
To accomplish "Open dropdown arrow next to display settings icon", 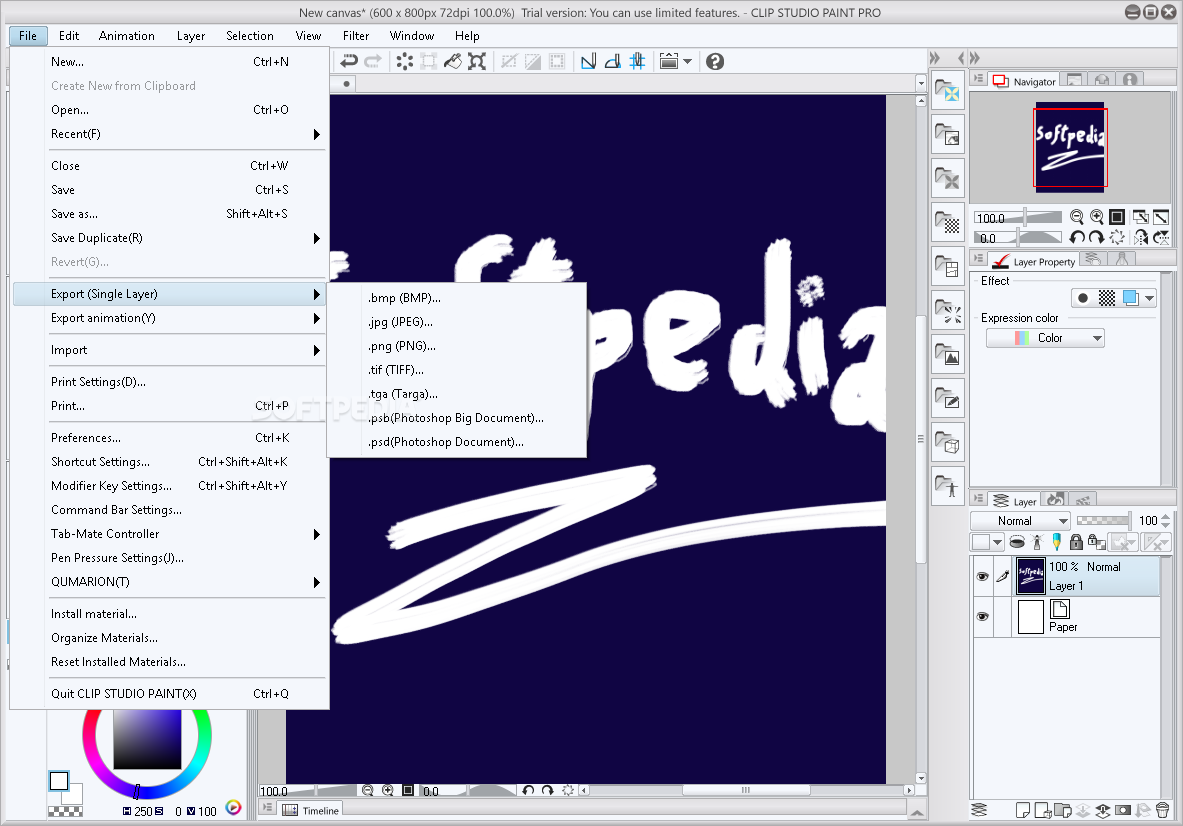I will click(x=687, y=62).
